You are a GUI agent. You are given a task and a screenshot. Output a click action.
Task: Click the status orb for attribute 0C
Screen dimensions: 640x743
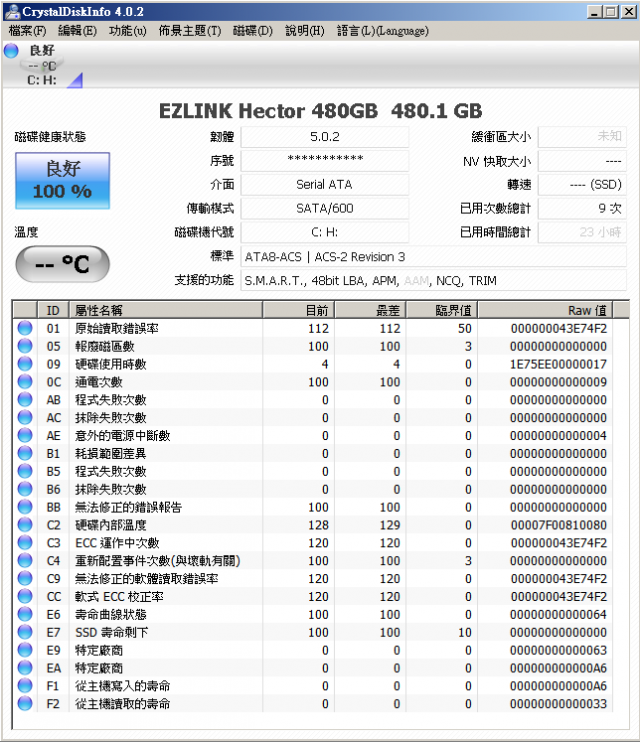coord(25,381)
